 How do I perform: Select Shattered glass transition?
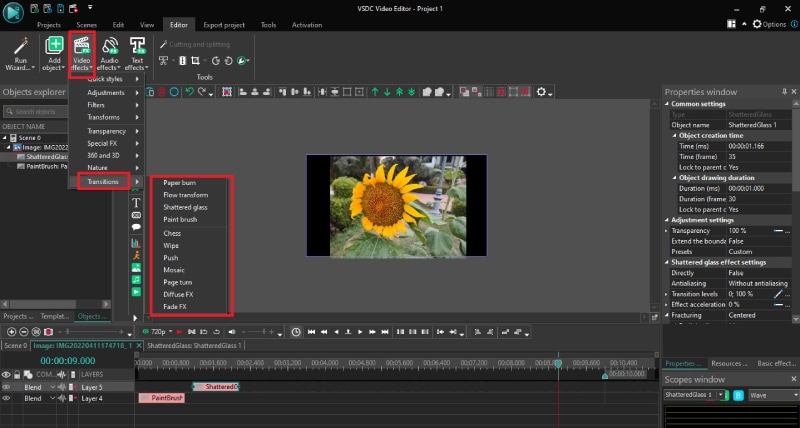point(185,207)
